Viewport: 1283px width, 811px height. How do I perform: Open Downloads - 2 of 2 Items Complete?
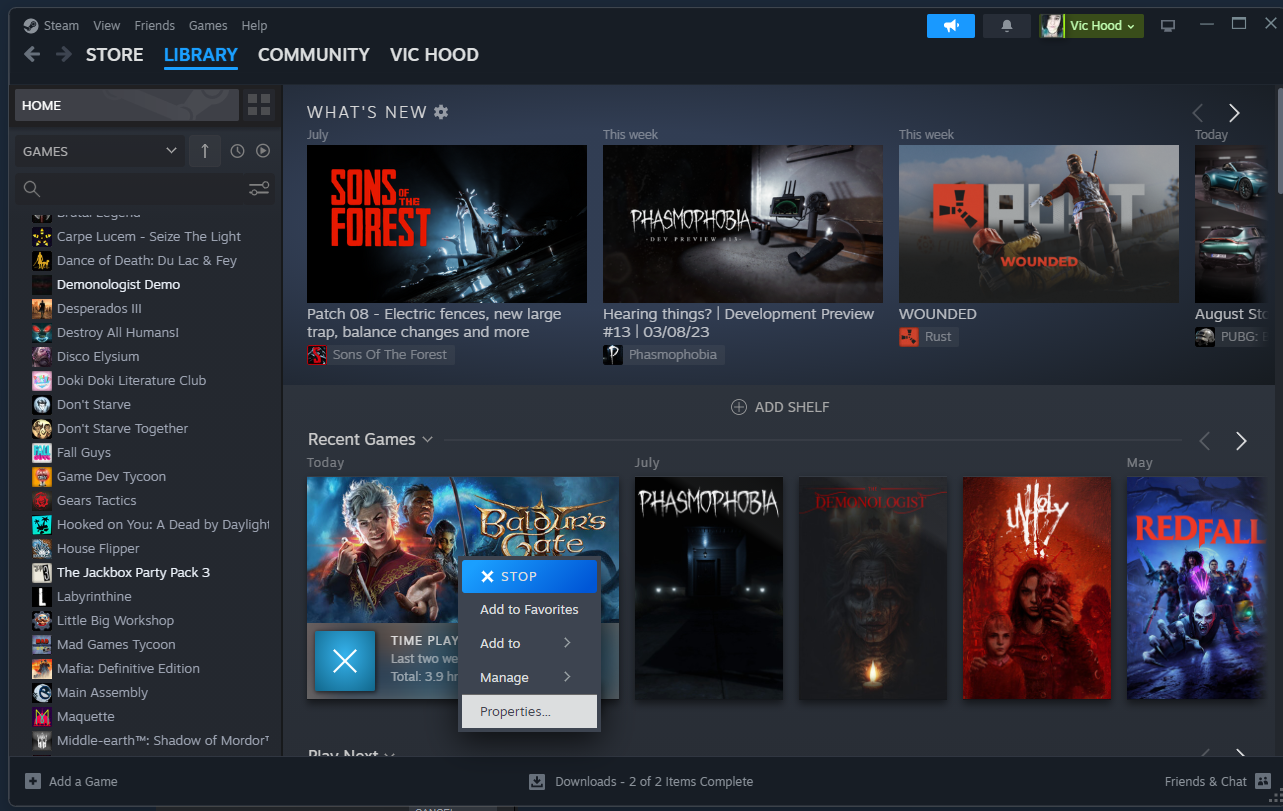pyautogui.click(x=654, y=781)
